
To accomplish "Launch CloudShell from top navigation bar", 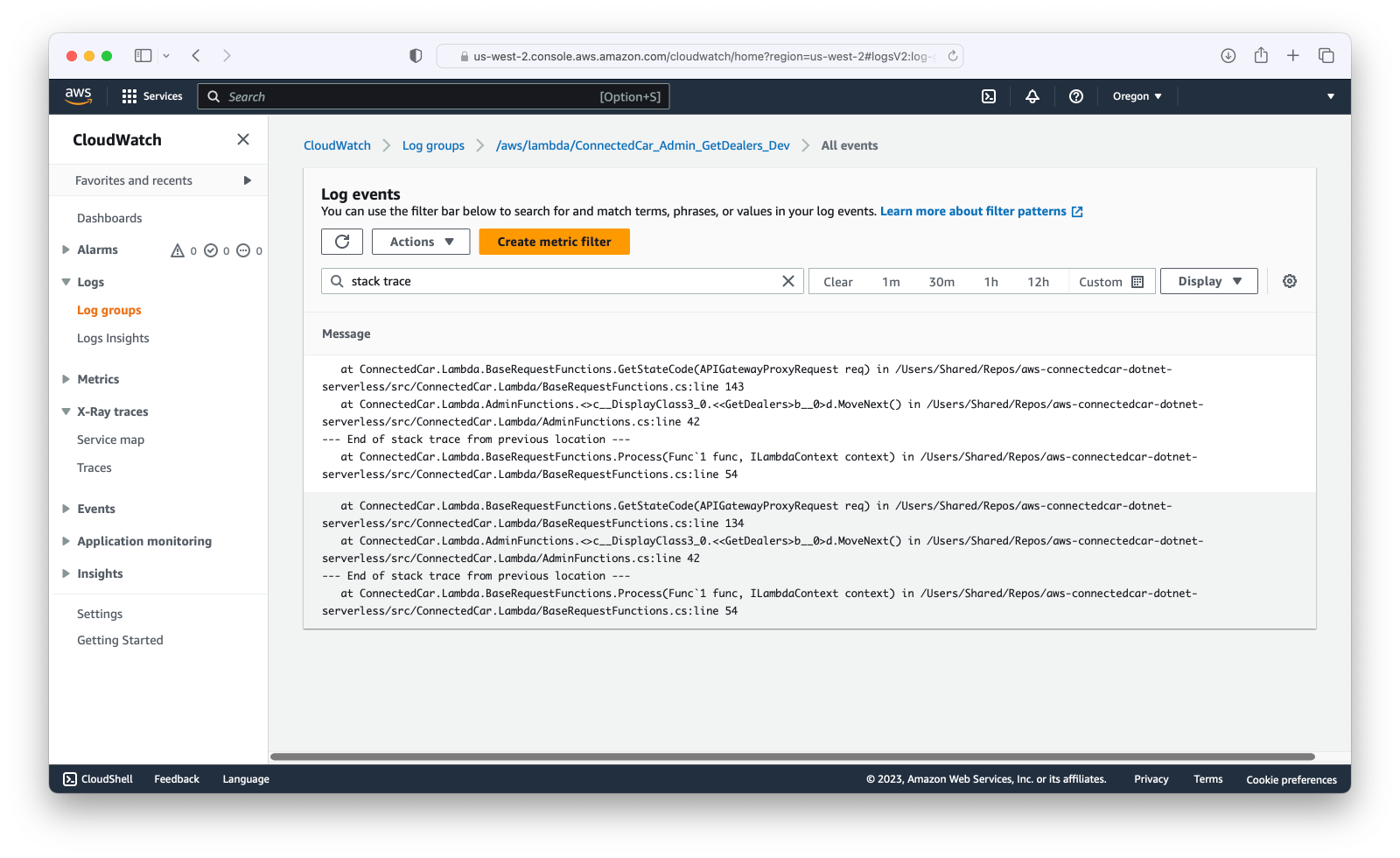I will (989, 96).
